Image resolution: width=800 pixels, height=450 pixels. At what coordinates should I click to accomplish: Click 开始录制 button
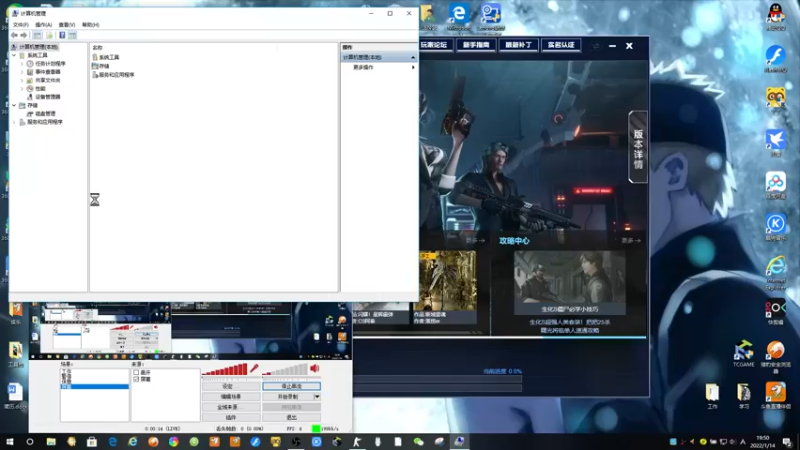click(x=288, y=396)
